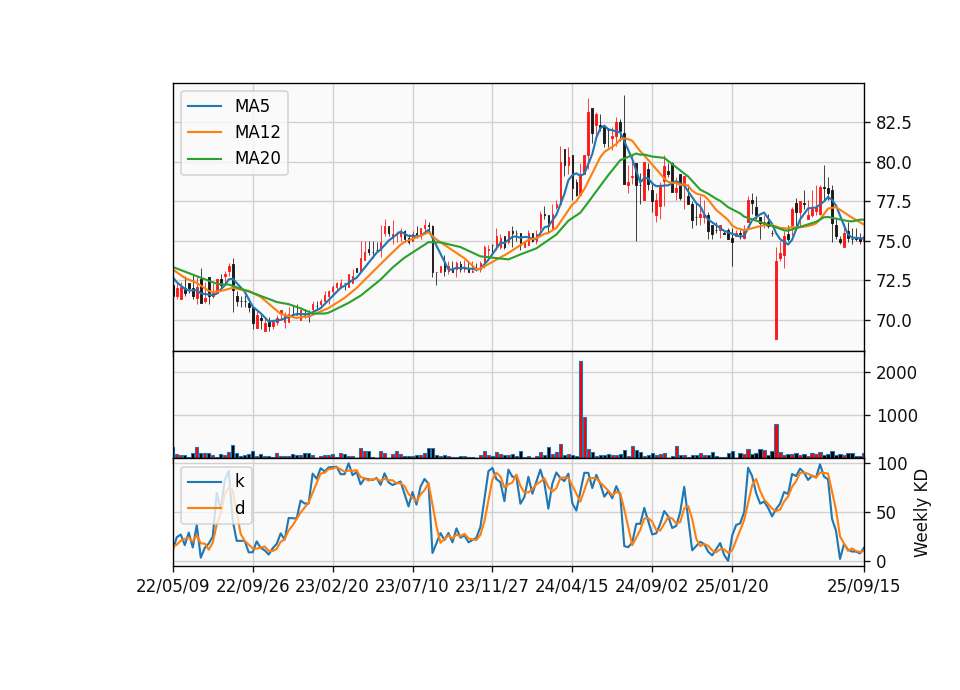Click the 22/05/09 date tick label
Viewport: 960px width, 690px height.
(x=173, y=587)
